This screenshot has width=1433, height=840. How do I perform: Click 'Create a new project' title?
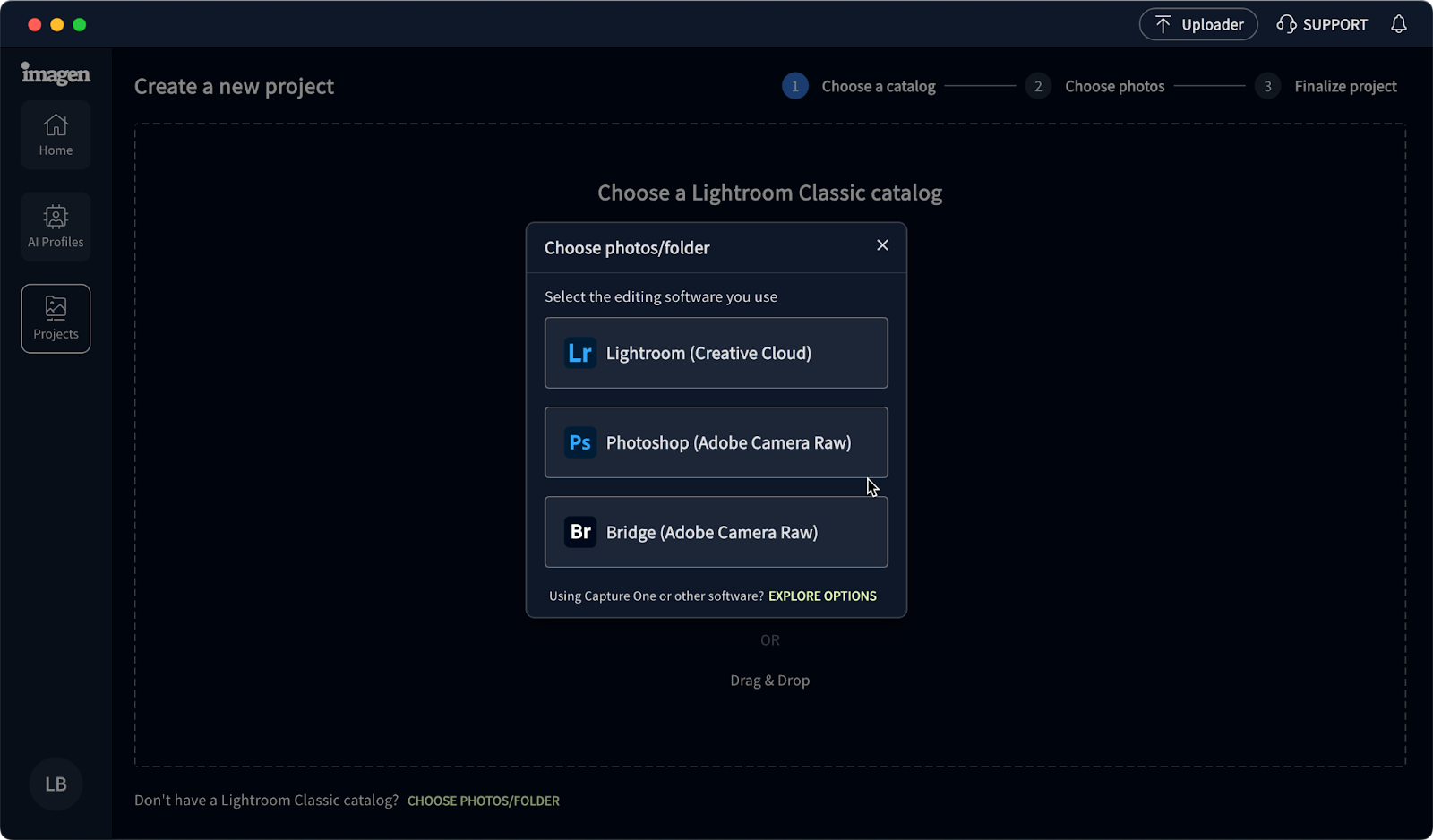(234, 86)
